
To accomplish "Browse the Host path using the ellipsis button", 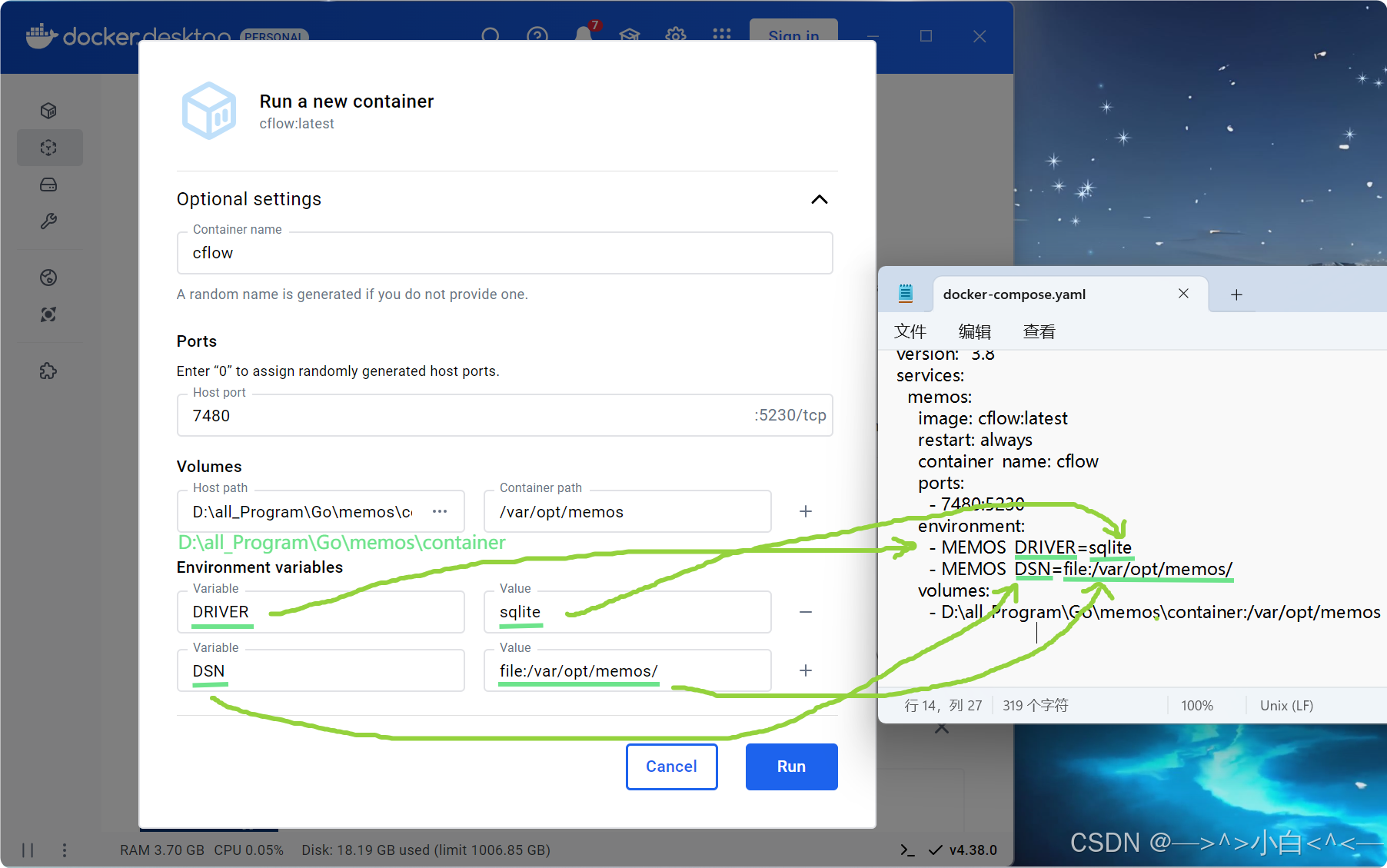I will point(440,511).
